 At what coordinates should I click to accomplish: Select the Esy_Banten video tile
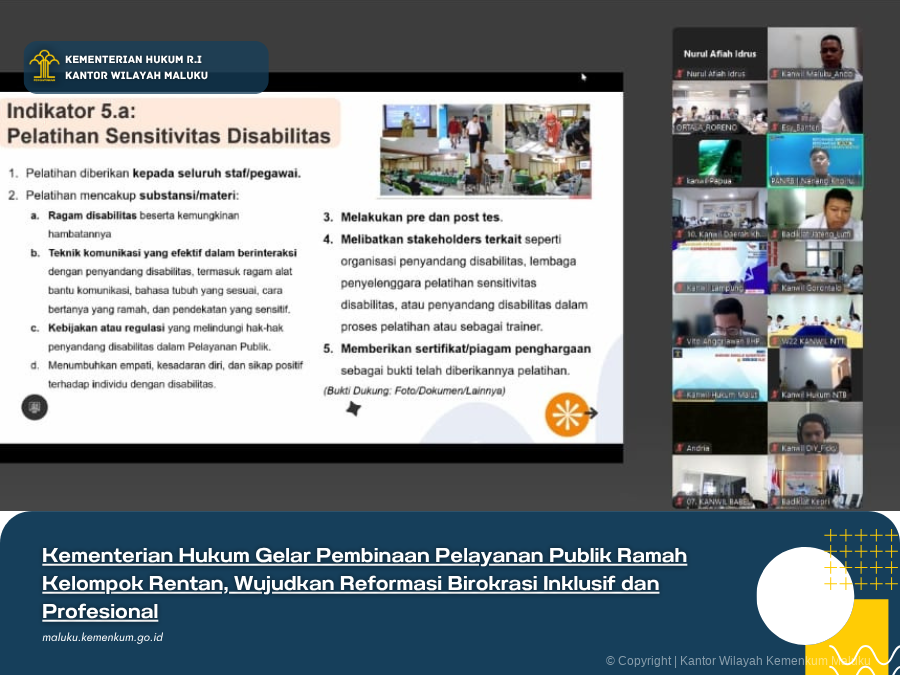click(815, 107)
